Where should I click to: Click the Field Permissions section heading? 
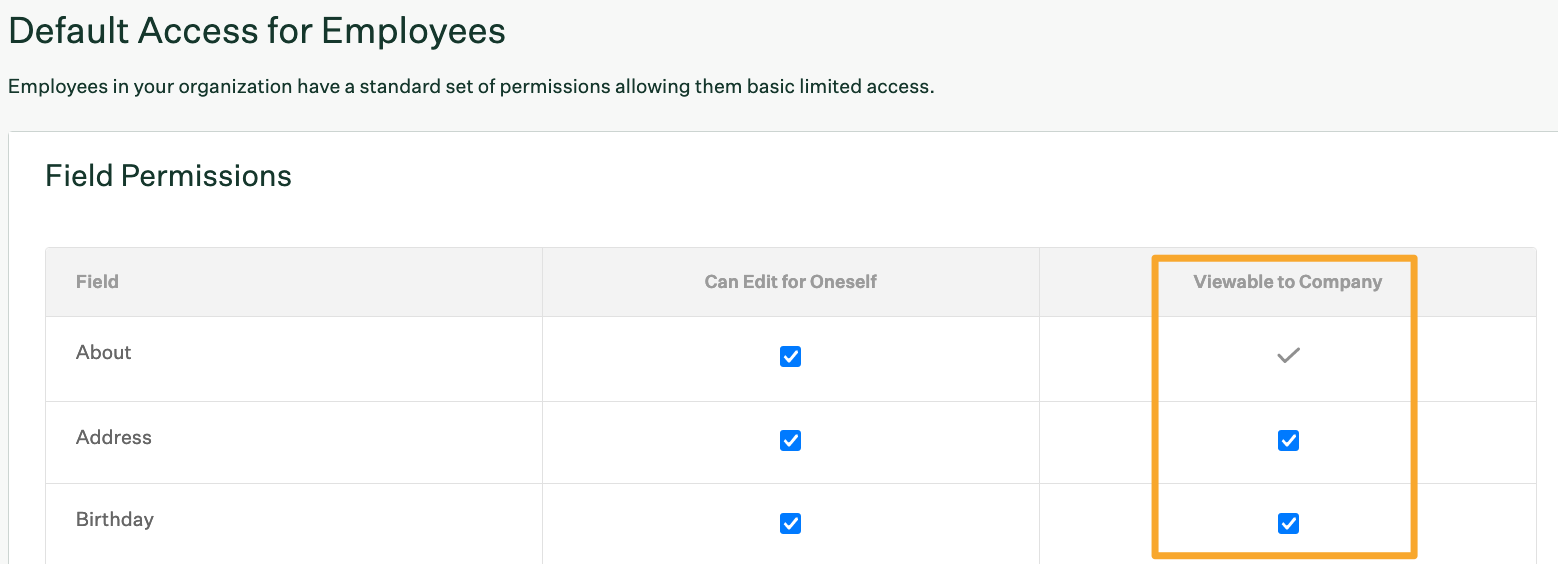(x=169, y=176)
